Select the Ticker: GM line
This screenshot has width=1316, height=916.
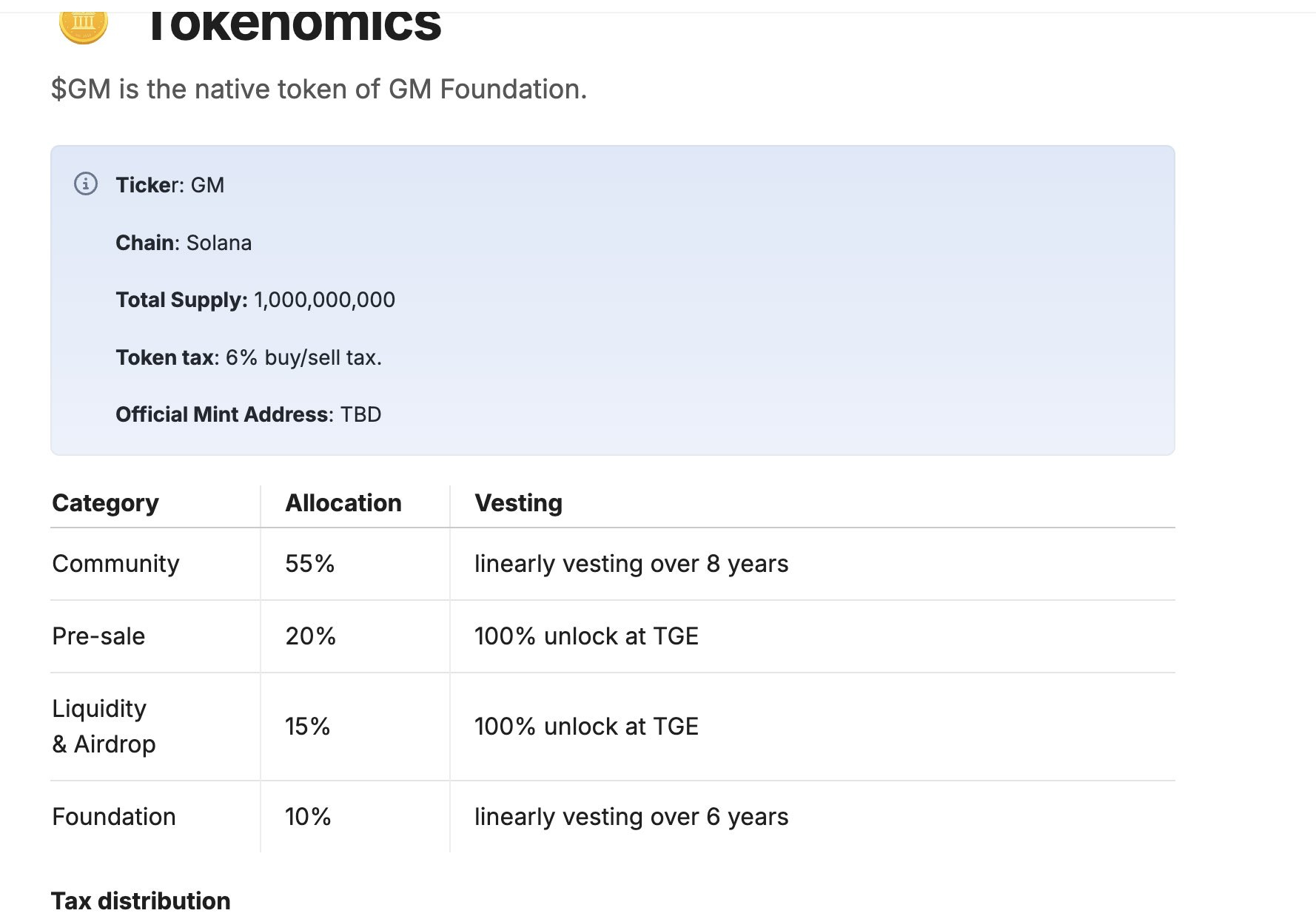[x=169, y=185]
